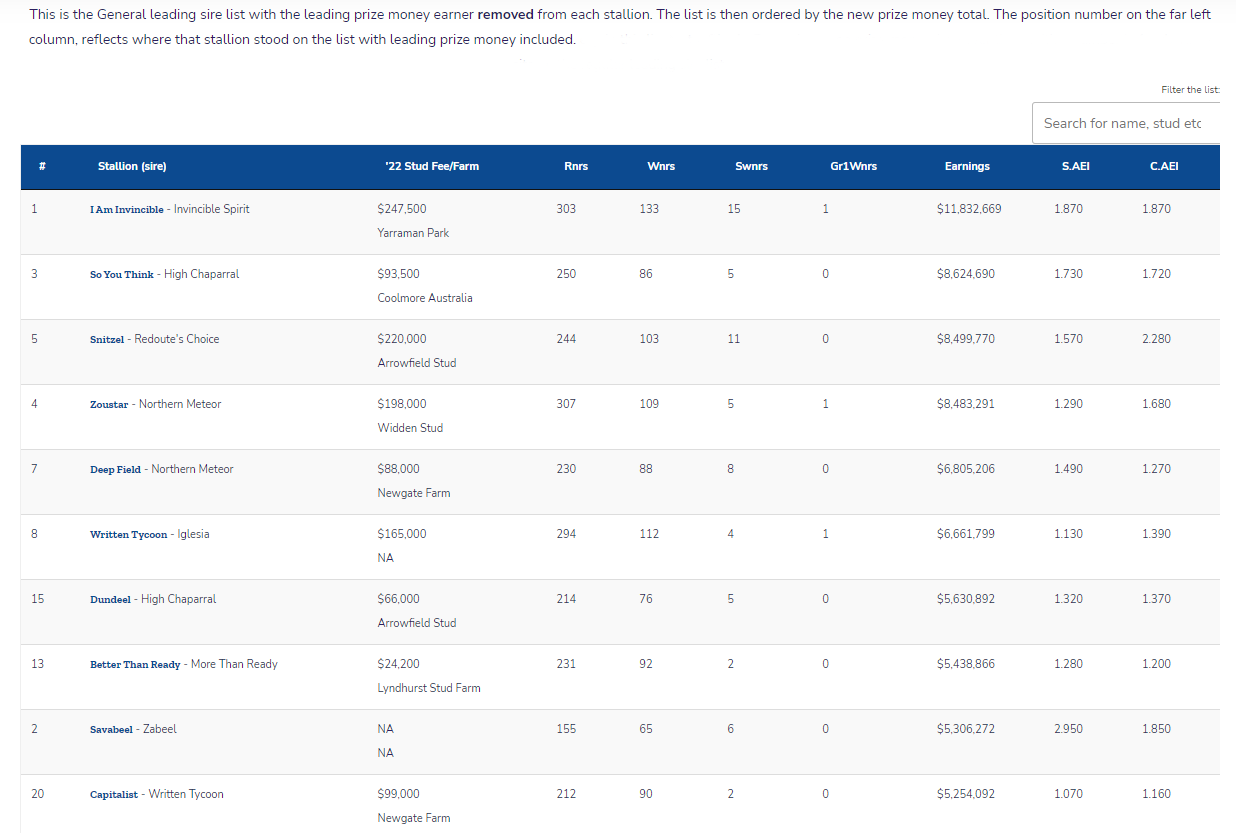Sort table by Gr1Wnrs column header
This screenshot has width=1236, height=833.
tap(853, 166)
